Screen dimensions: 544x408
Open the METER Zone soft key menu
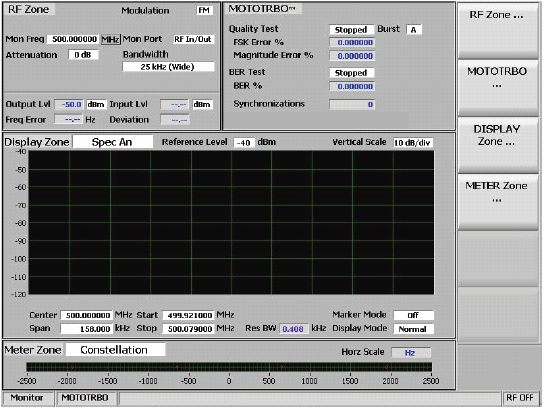pyautogui.click(x=498, y=202)
